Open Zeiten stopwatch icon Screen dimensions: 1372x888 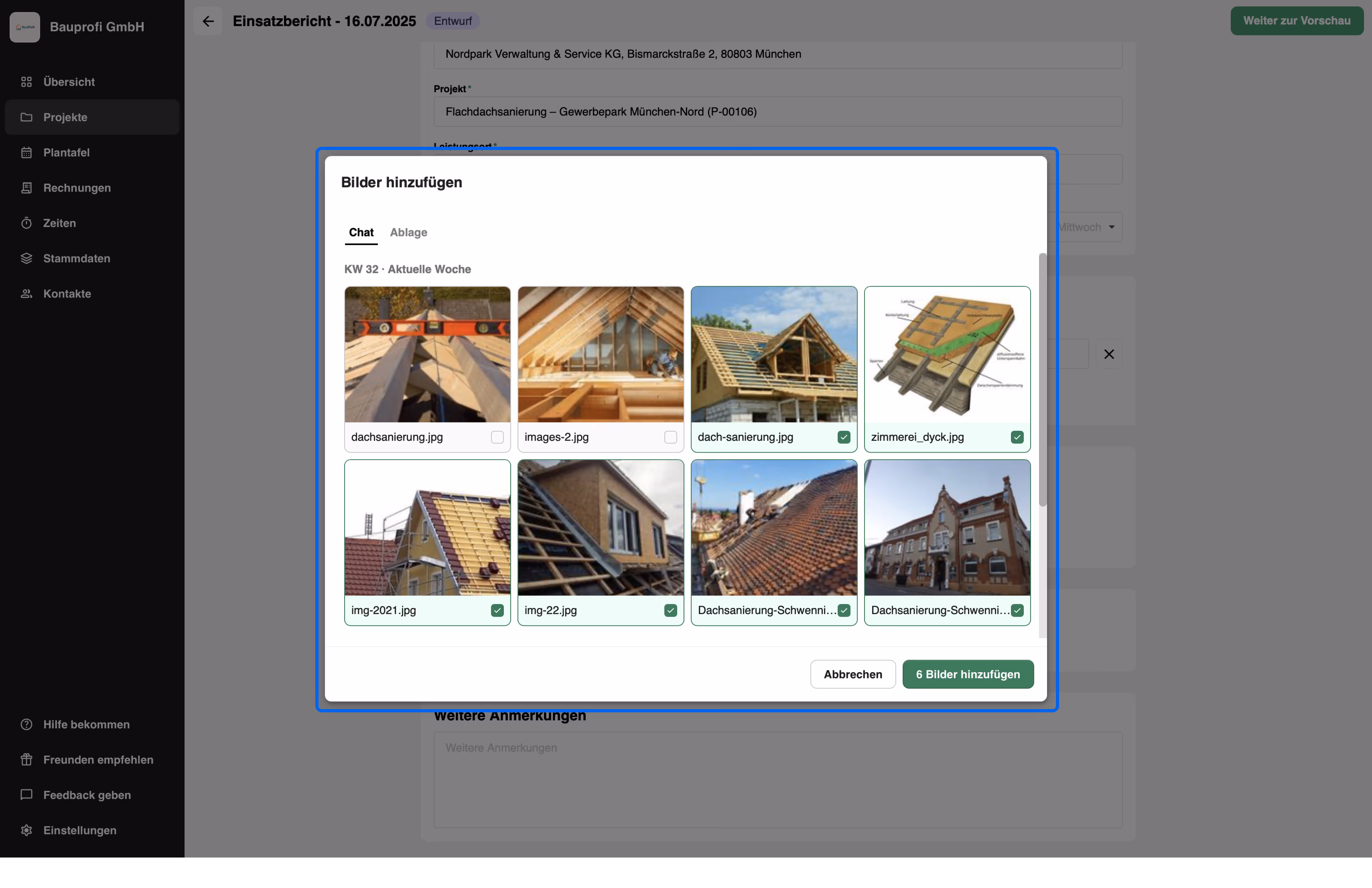coord(26,223)
